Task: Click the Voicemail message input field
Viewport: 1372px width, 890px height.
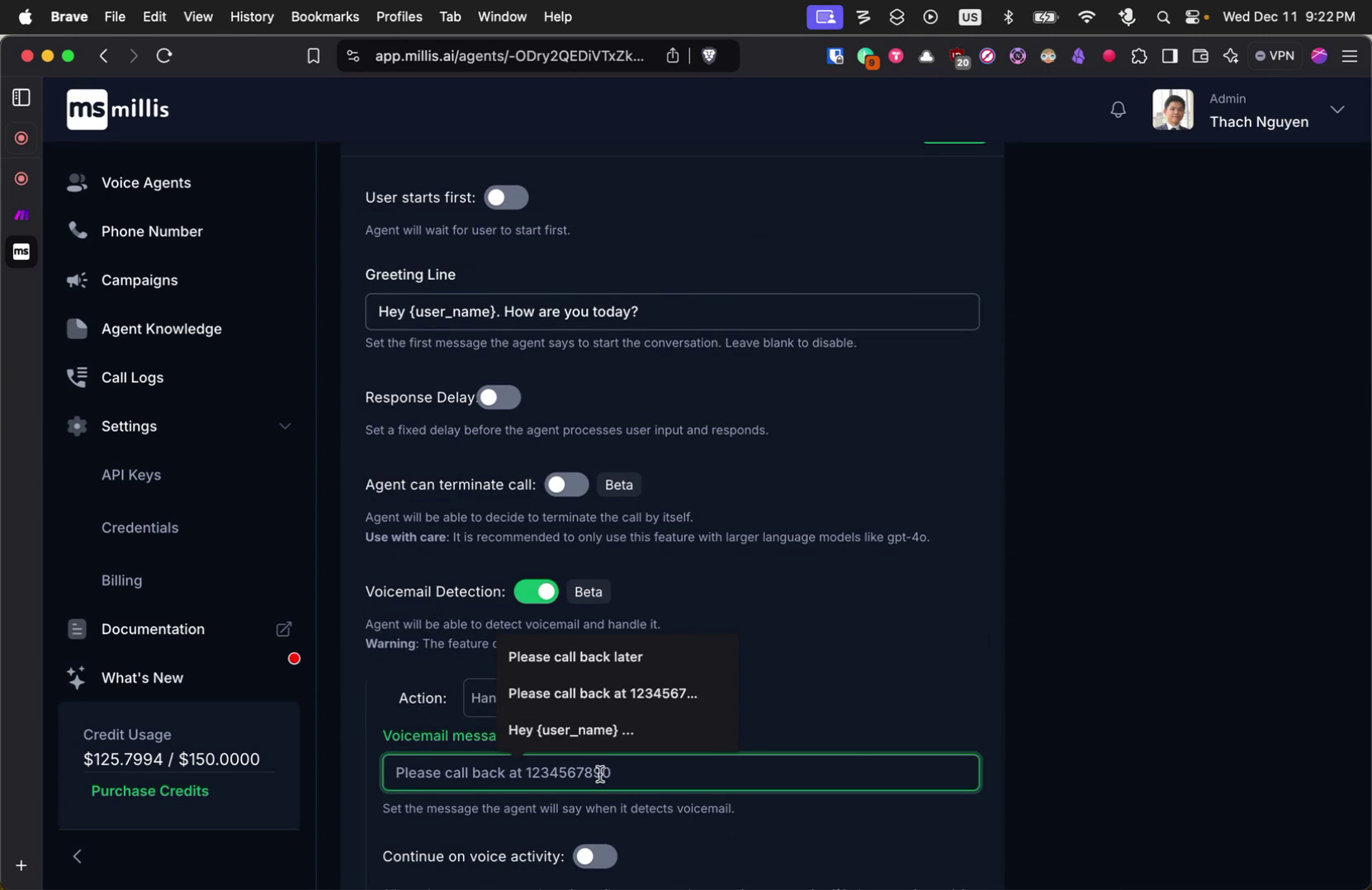Action: (x=680, y=773)
